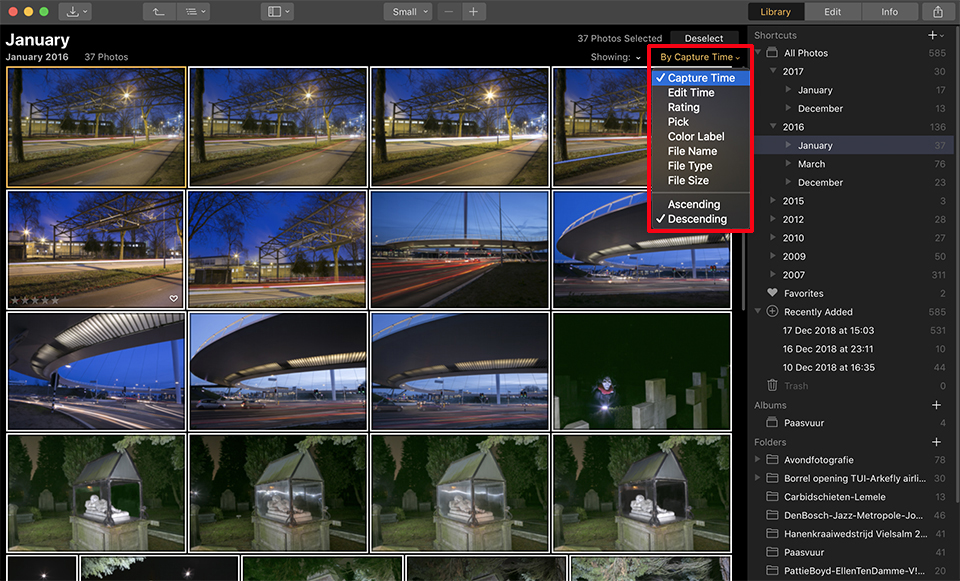
Task: Click the All Photos stack icon
Action: click(772, 53)
